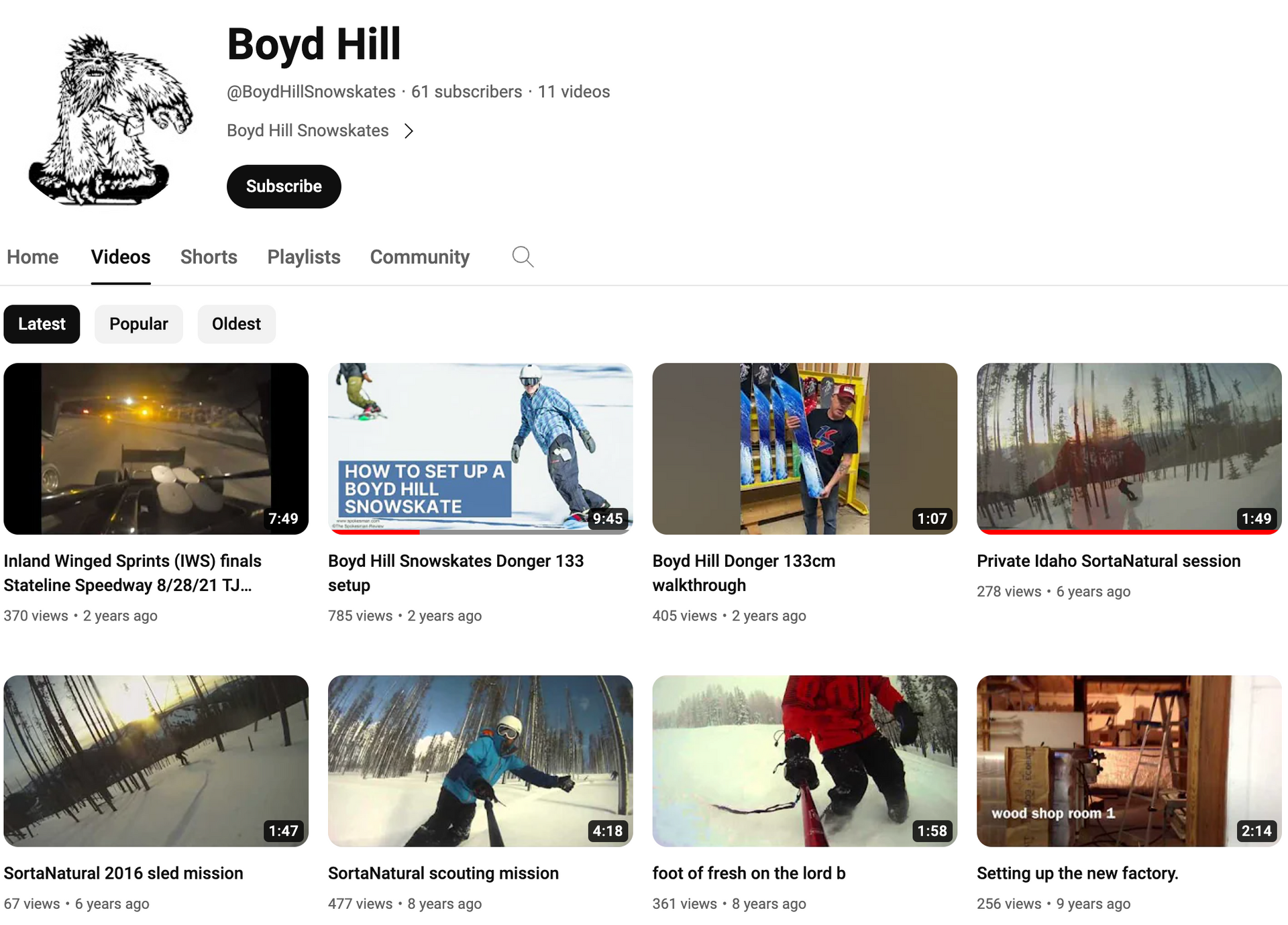Viewport: 1288px width, 925px height.
Task: Click the 'Boyd Hill Snowskates' description text
Action: coord(308,131)
